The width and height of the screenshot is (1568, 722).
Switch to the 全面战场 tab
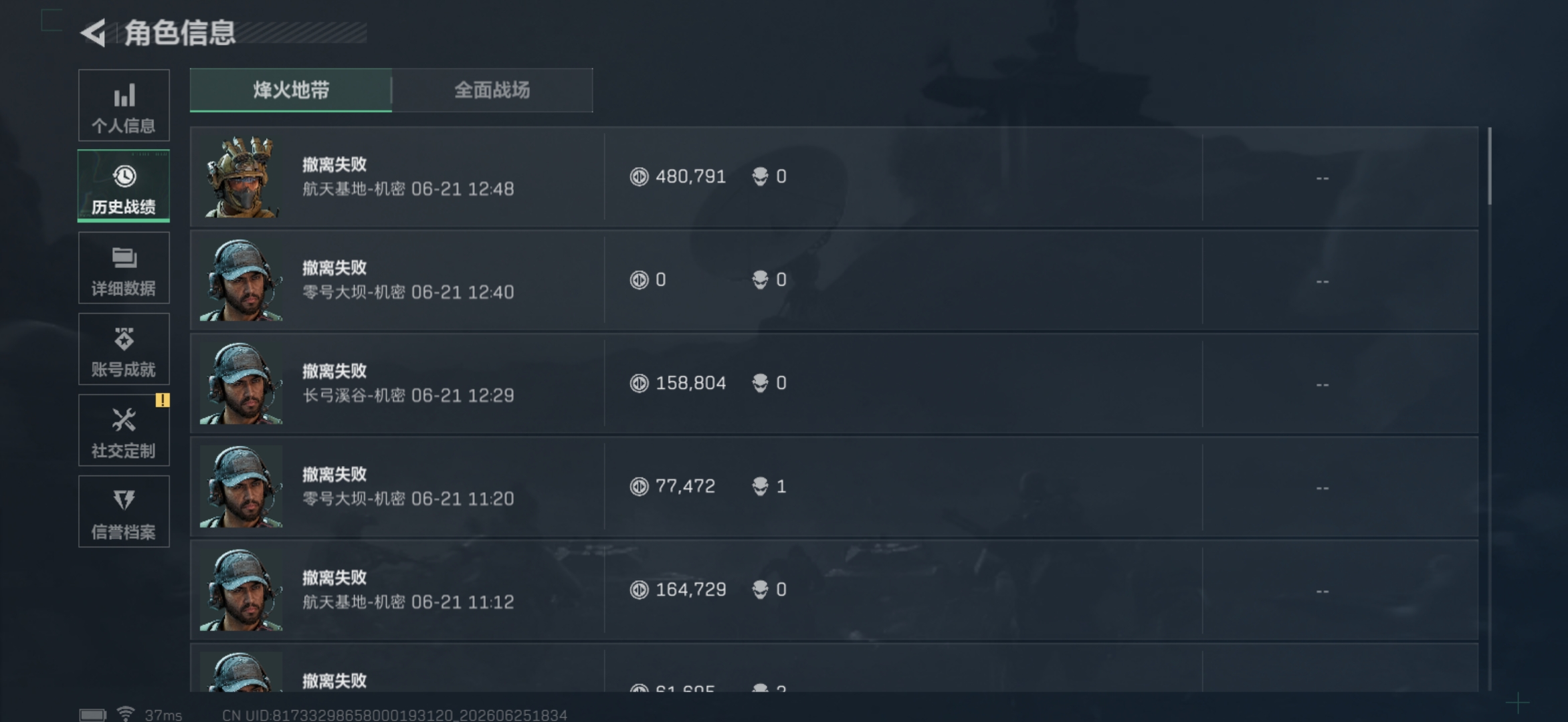[492, 90]
